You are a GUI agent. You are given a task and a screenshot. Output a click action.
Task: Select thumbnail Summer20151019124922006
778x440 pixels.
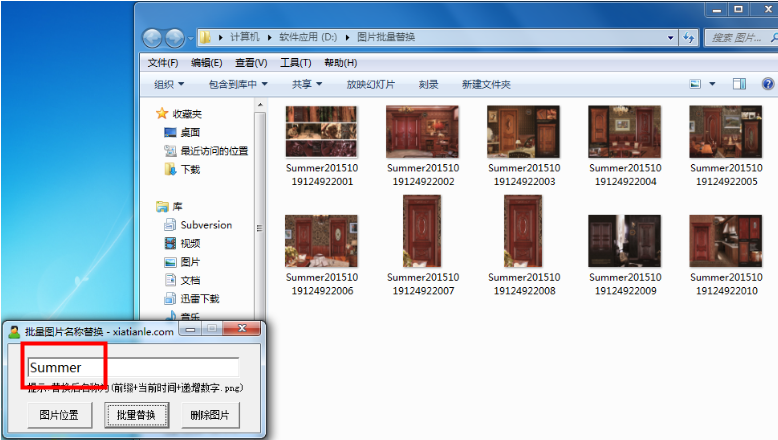[321, 241]
